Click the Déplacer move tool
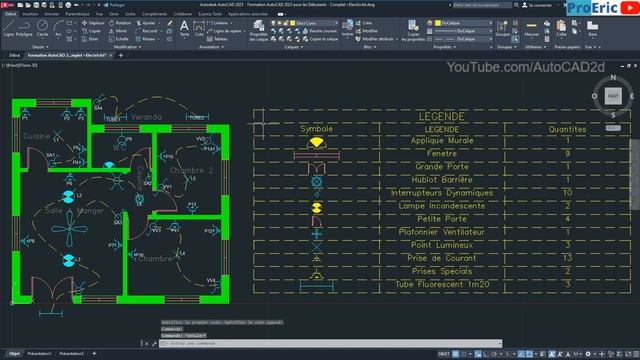Image resolution: width=640 pixels, height=360 pixels. coord(93,23)
